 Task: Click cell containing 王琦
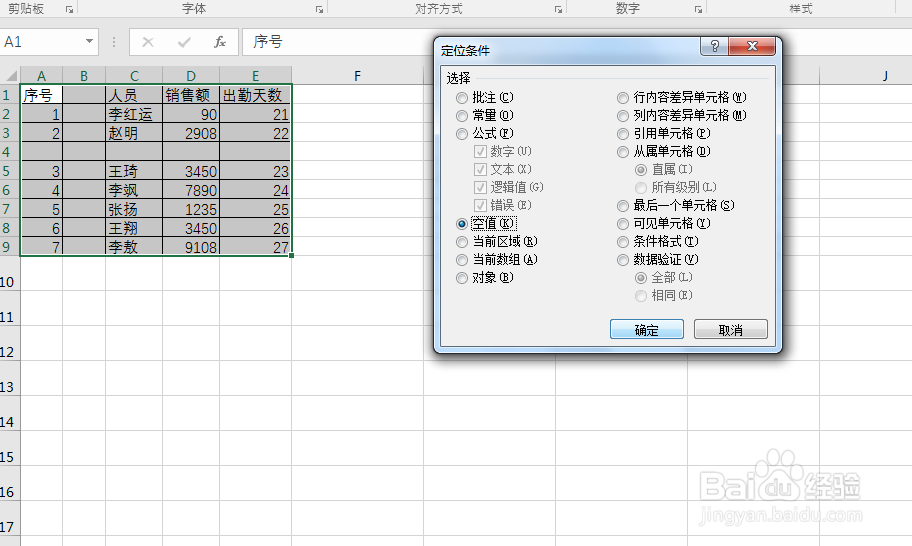coord(134,172)
